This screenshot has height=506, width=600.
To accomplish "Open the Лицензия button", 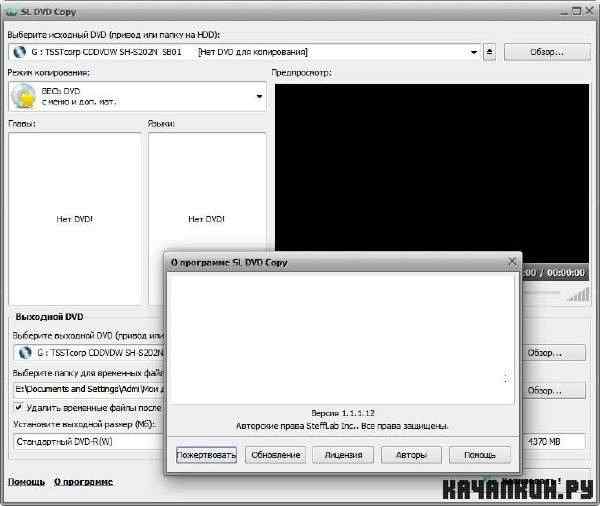I will tap(343, 455).
